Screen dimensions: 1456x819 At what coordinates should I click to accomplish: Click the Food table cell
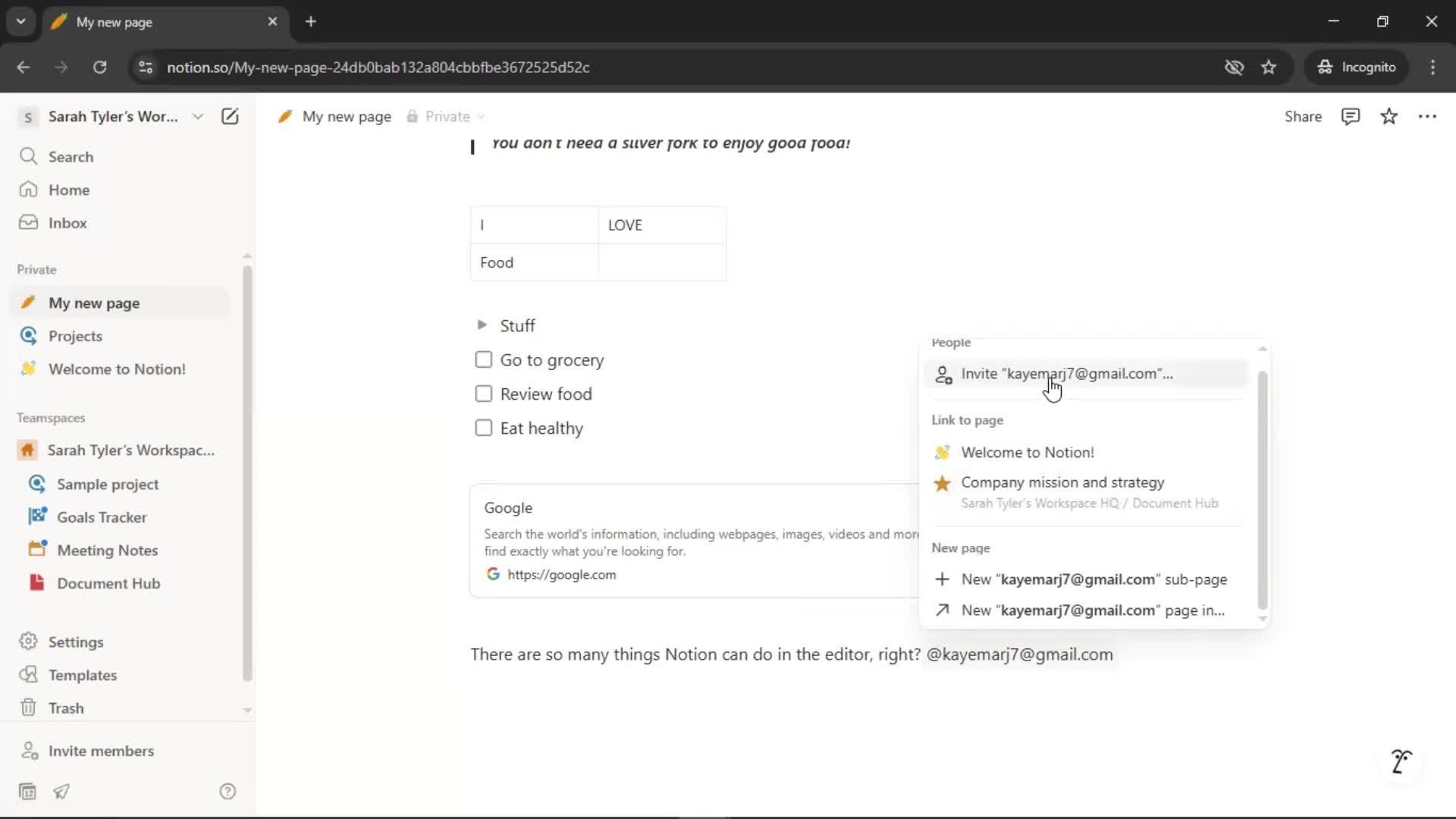(534, 262)
